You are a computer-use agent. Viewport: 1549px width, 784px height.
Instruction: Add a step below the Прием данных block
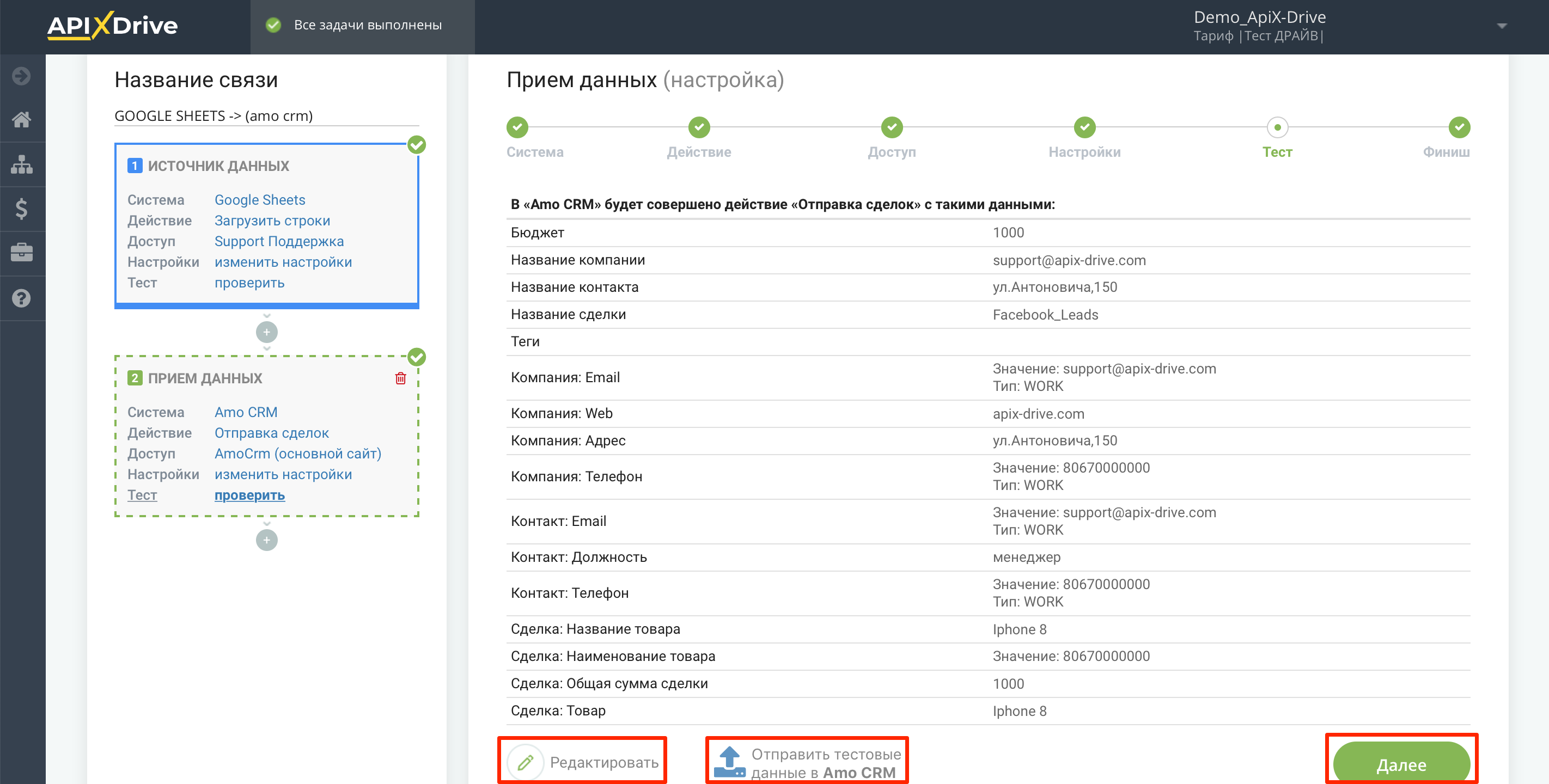[x=266, y=540]
